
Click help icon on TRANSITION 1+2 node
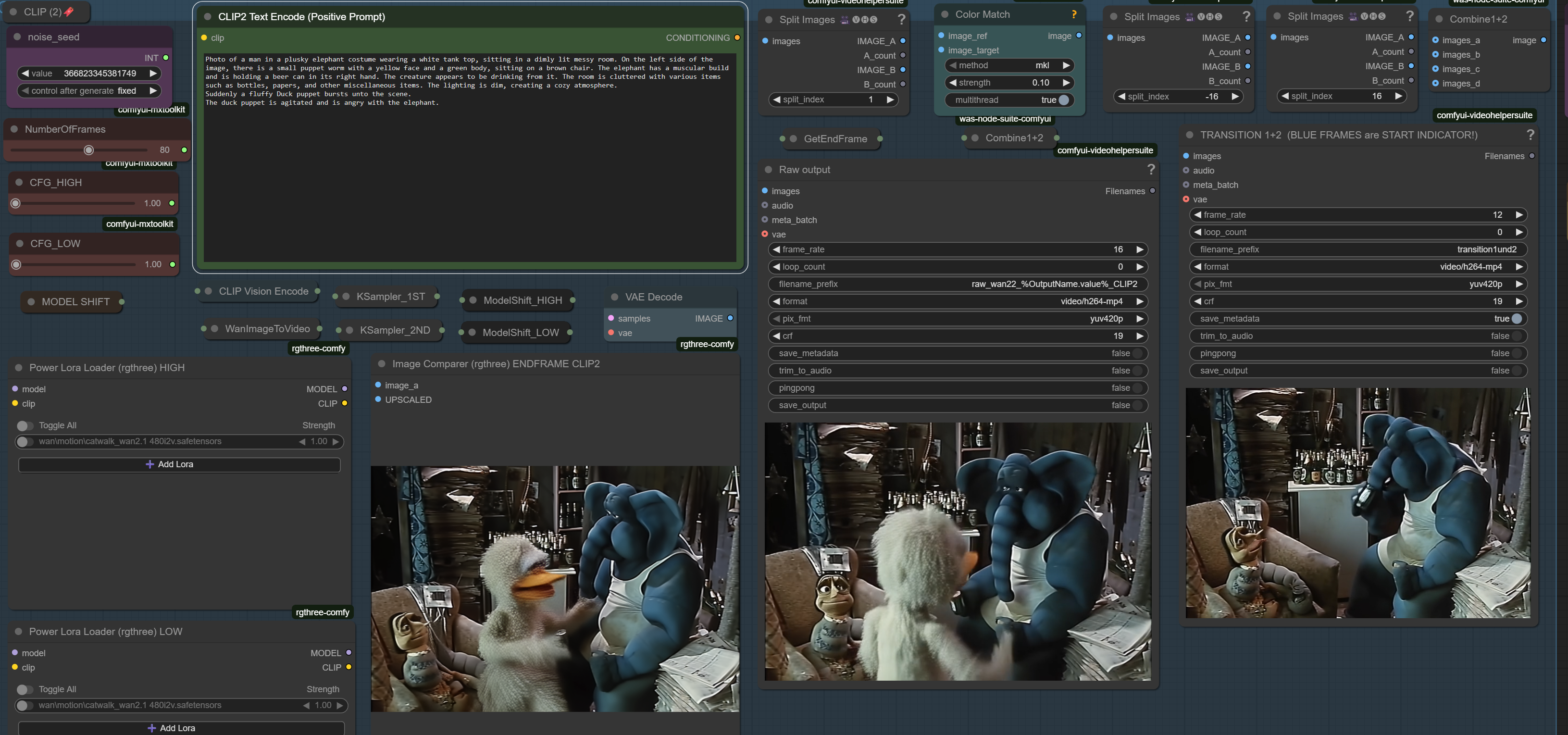(x=1530, y=135)
